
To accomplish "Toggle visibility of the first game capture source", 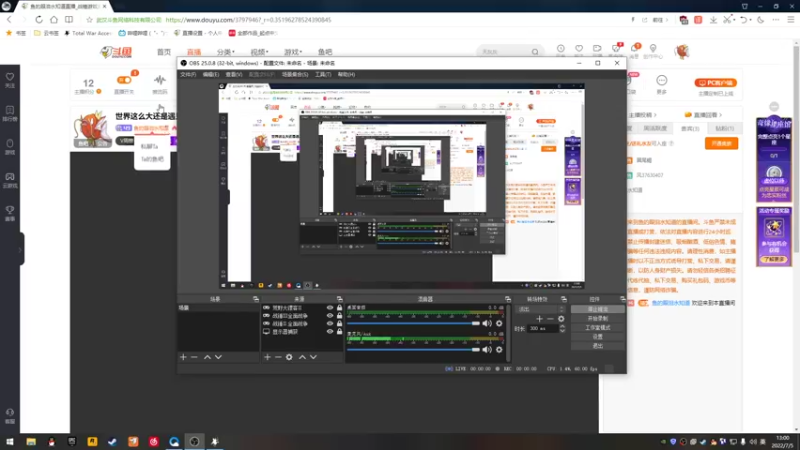I will (x=330, y=308).
